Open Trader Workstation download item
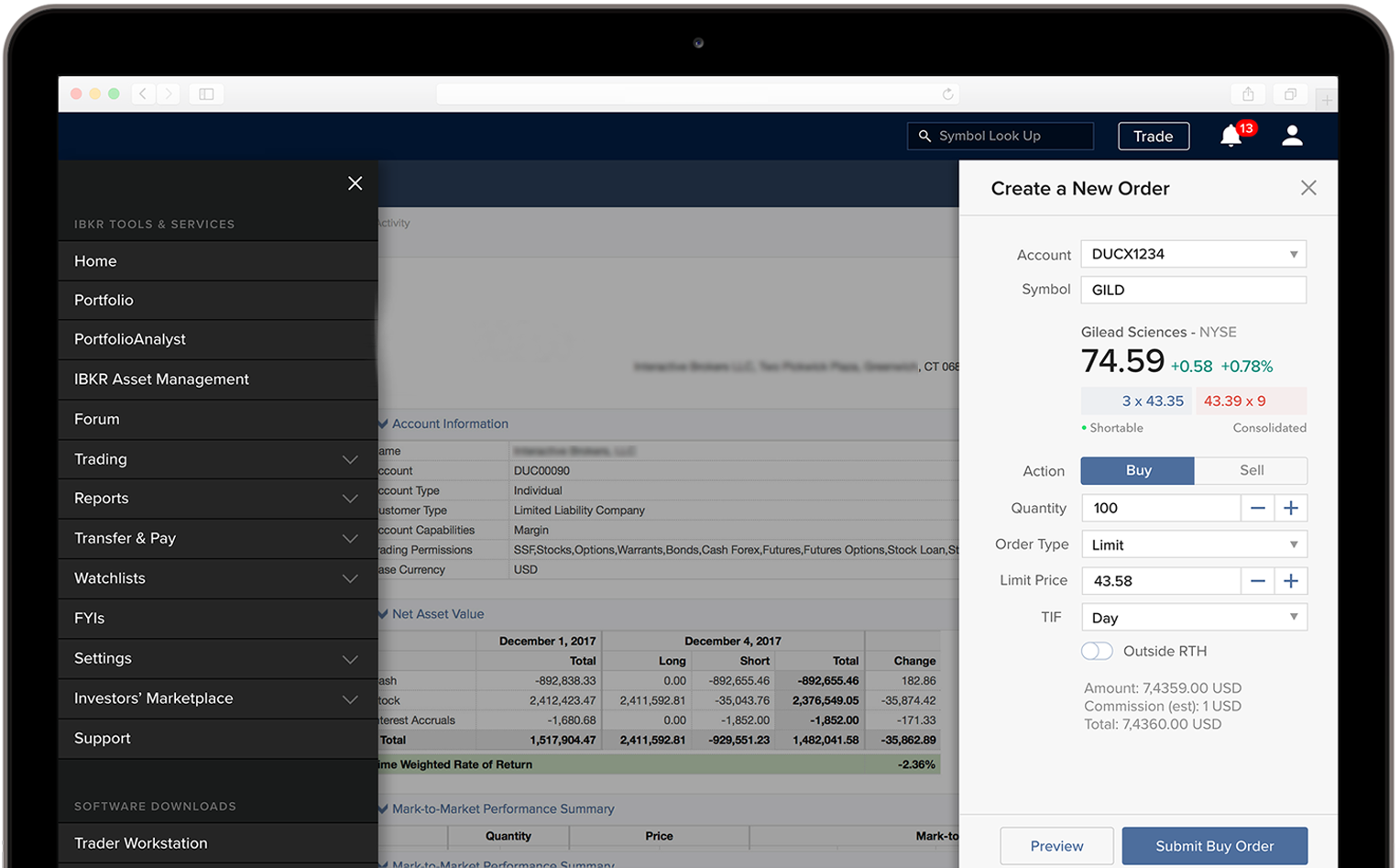 (218, 843)
